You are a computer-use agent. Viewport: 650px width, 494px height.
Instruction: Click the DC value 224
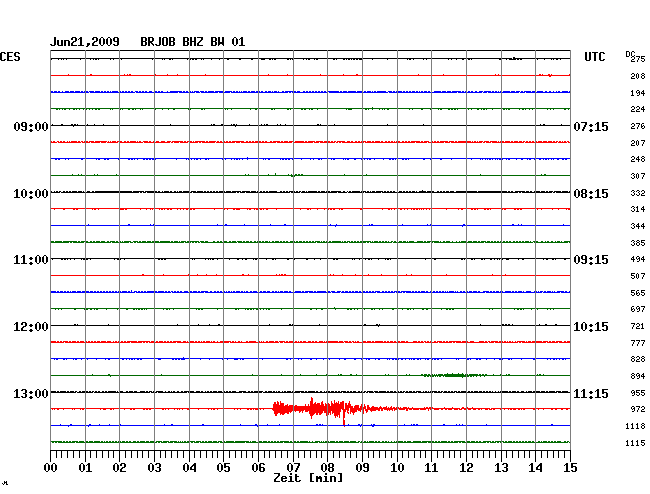638,109
